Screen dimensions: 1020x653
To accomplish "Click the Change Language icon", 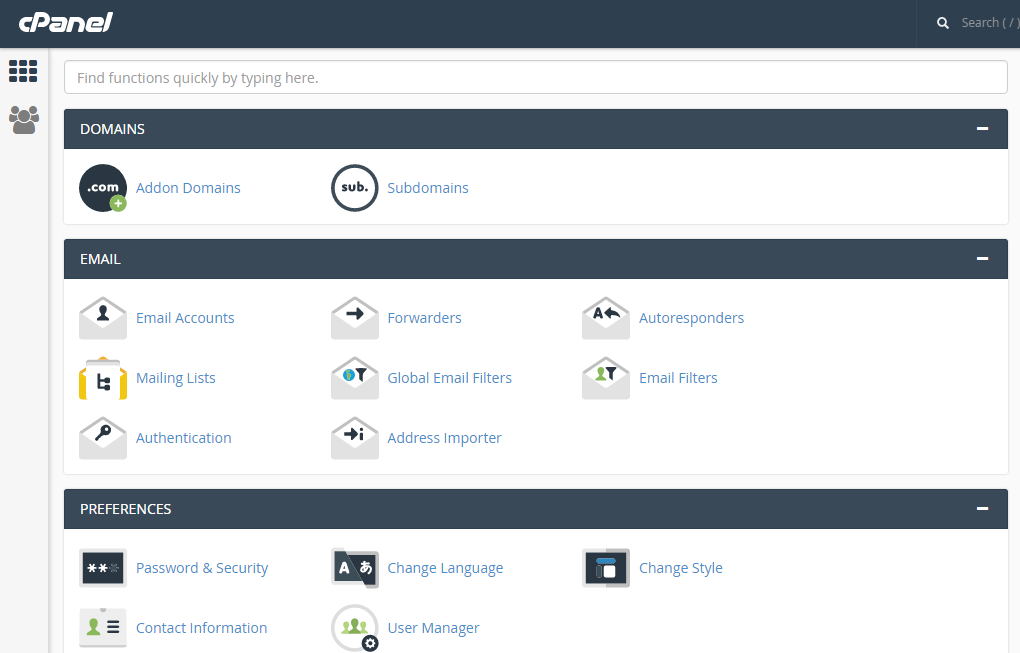I will pos(355,568).
